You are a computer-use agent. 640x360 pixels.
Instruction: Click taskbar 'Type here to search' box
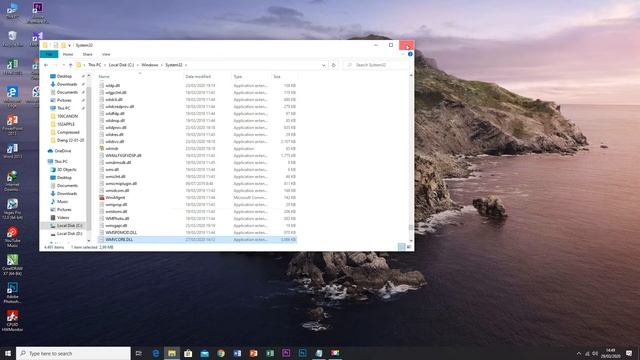point(73,353)
